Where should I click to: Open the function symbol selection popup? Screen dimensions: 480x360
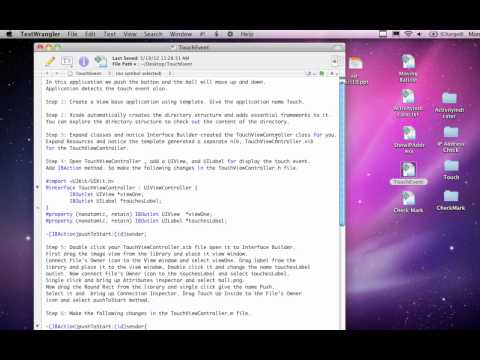pos(143,73)
